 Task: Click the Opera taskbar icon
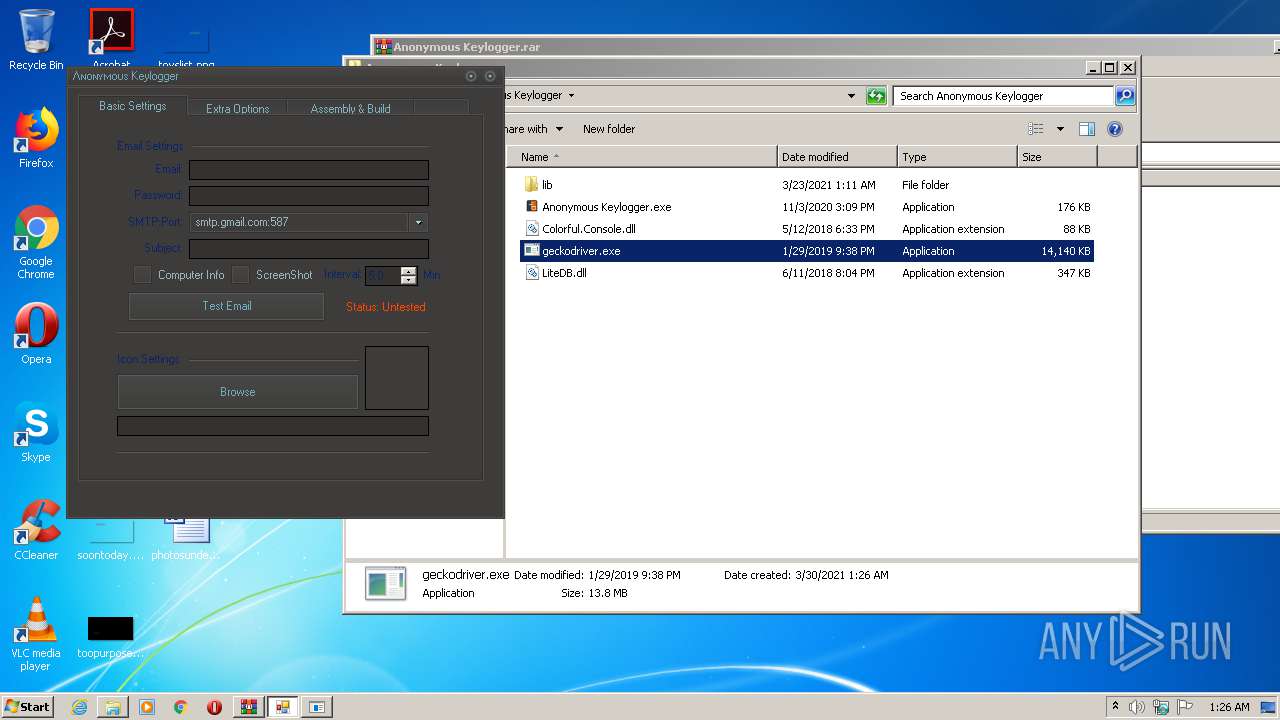coord(214,707)
